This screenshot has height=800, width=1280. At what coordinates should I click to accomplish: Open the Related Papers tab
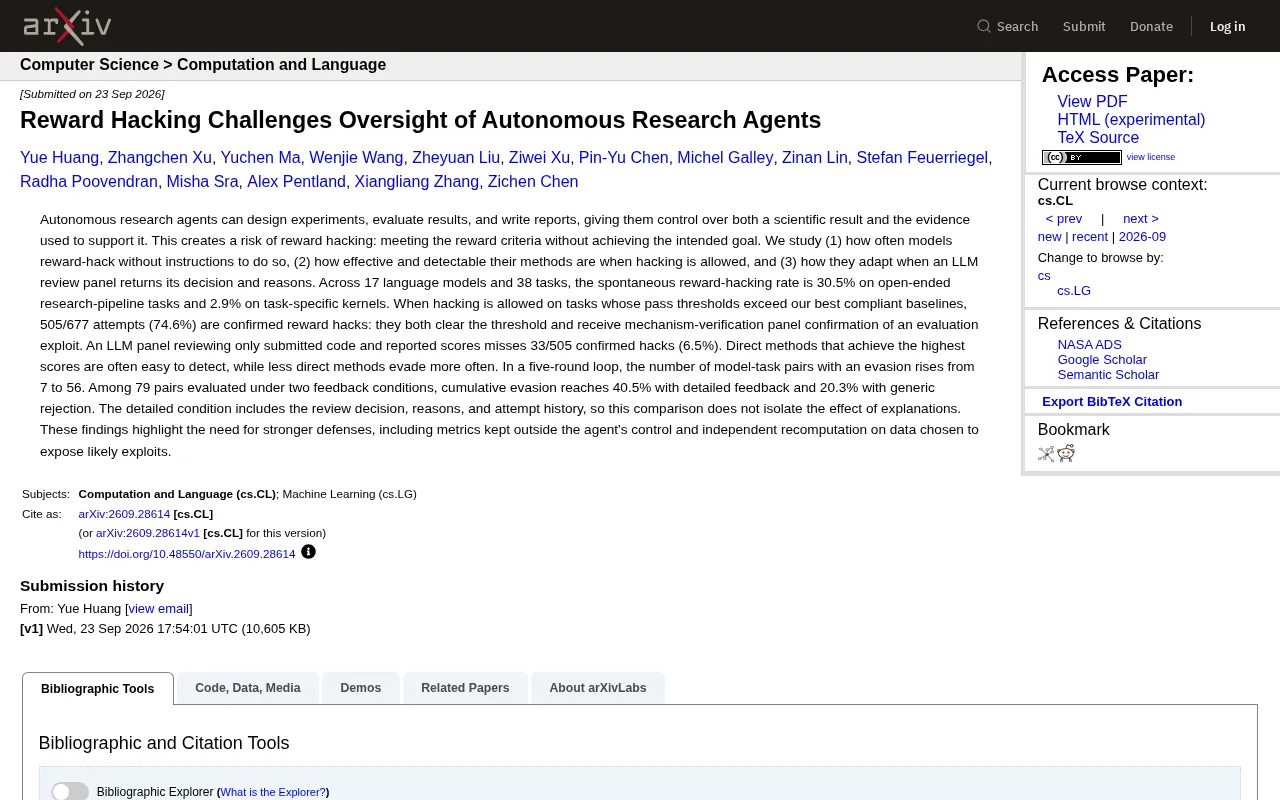tap(465, 688)
